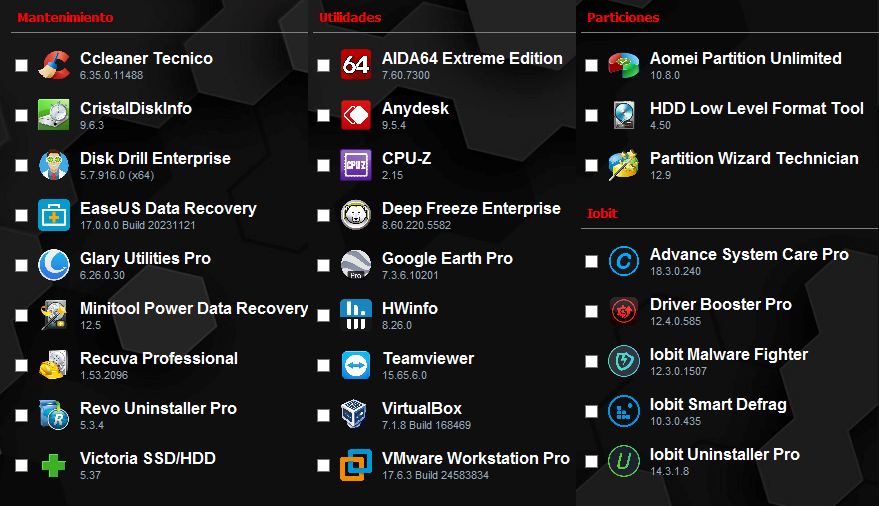Click the CPU-Z purple chip icon
879x506 pixels.
356,165
